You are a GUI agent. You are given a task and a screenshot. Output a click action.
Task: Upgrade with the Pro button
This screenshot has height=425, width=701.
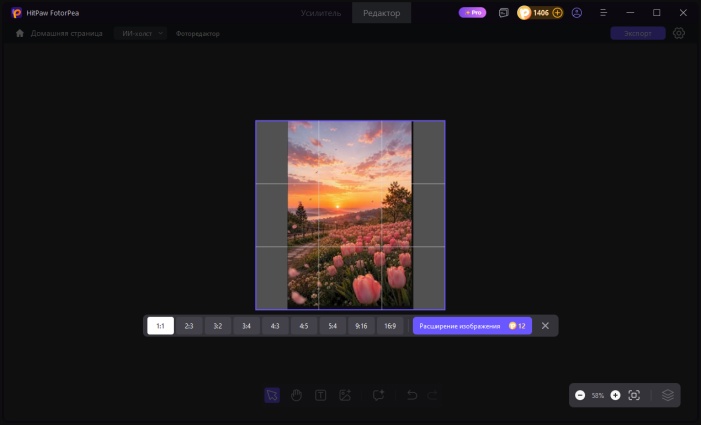473,13
